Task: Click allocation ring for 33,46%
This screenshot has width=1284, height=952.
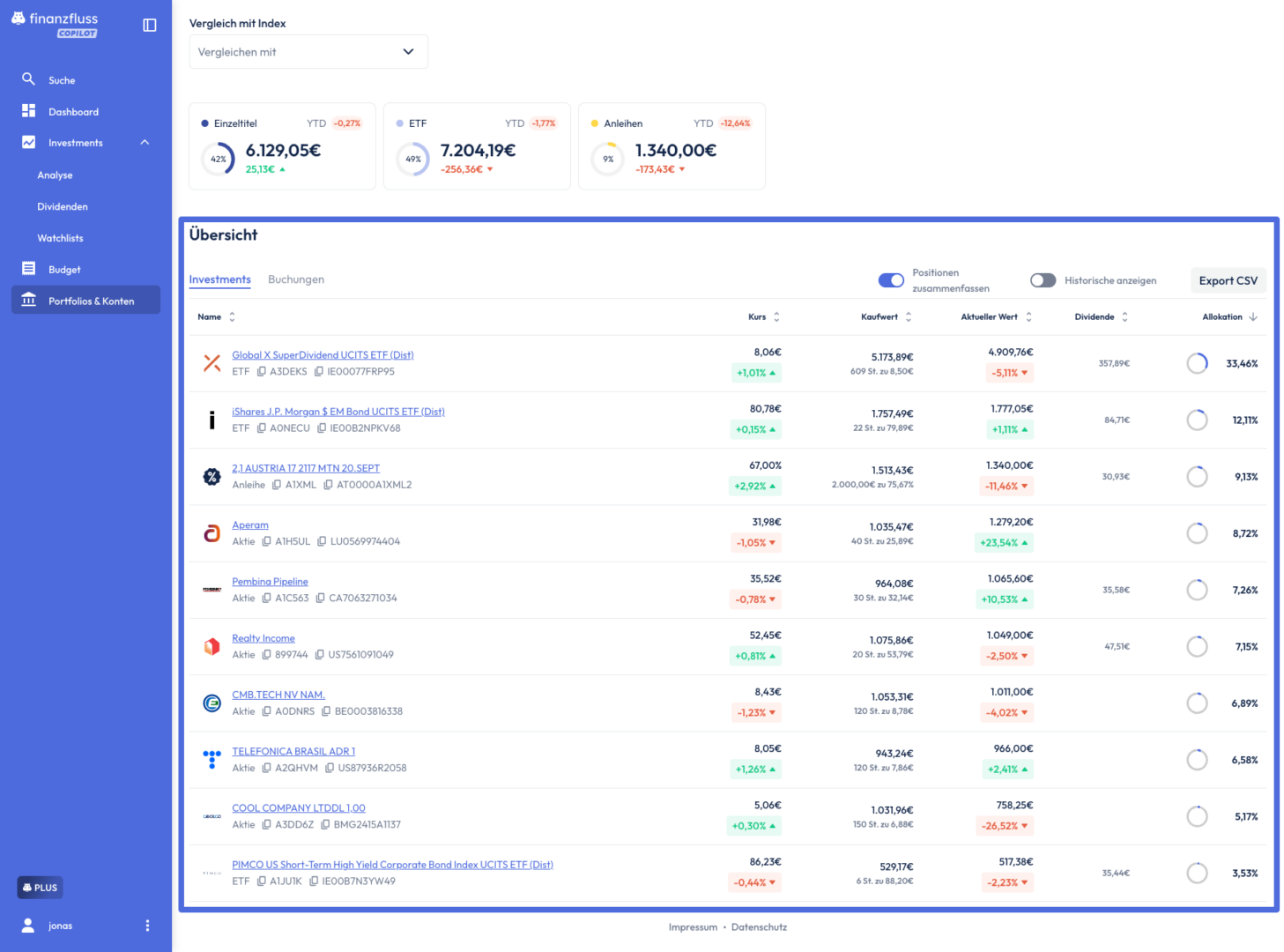Action: [x=1197, y=363]
